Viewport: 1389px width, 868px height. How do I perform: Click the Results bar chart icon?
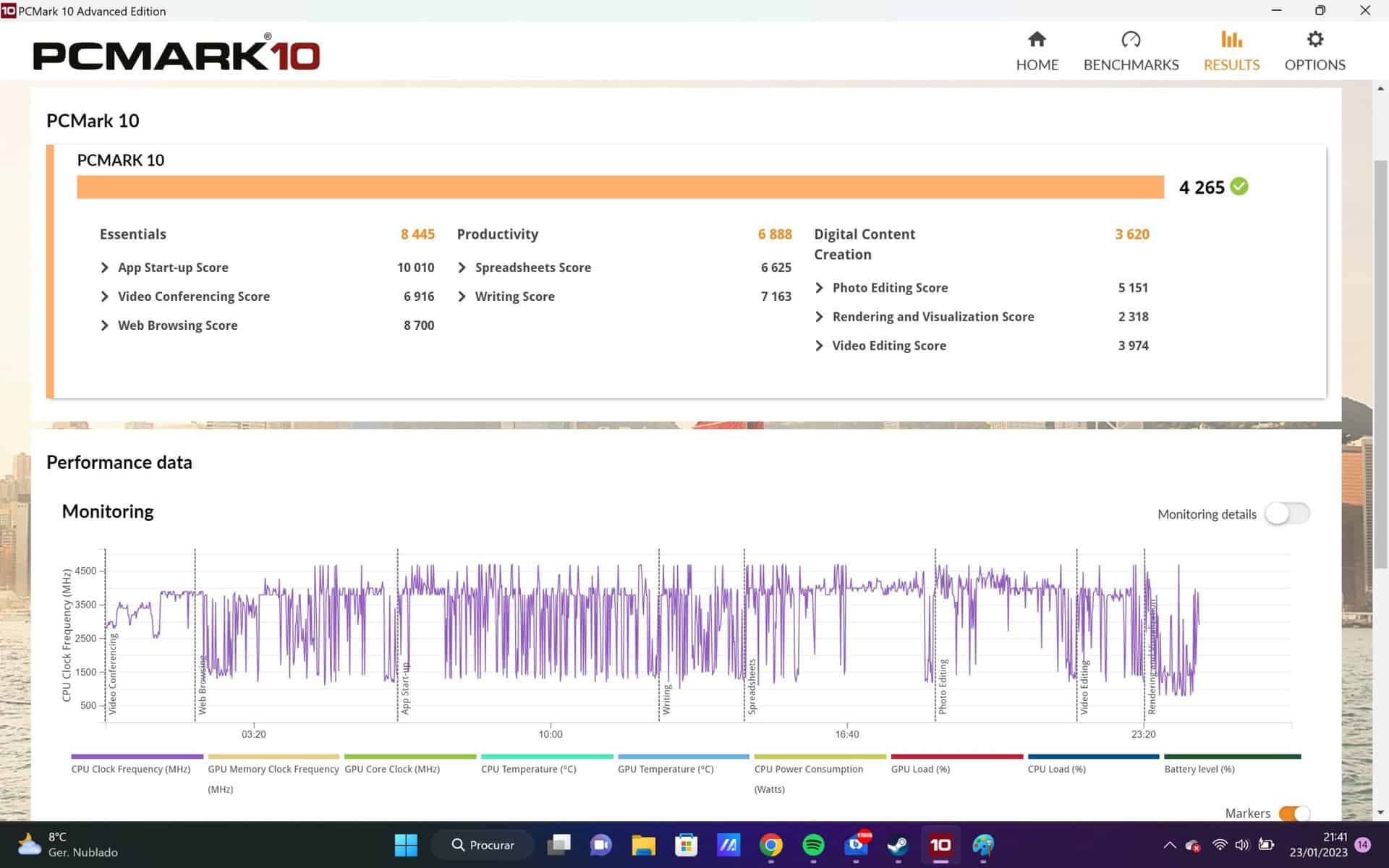click(1231, 39)
